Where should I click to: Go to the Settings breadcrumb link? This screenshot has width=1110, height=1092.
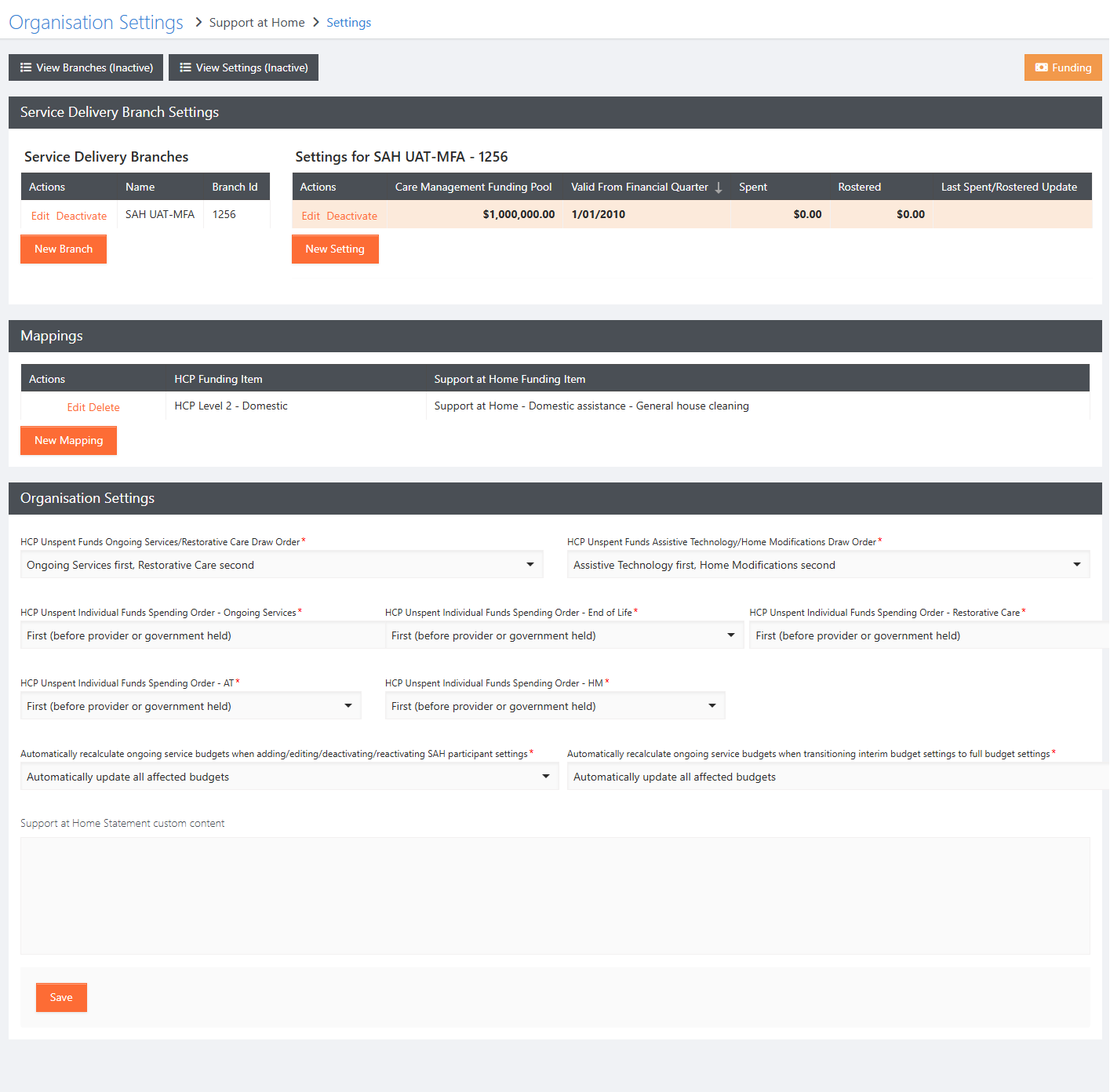[349, 23]
